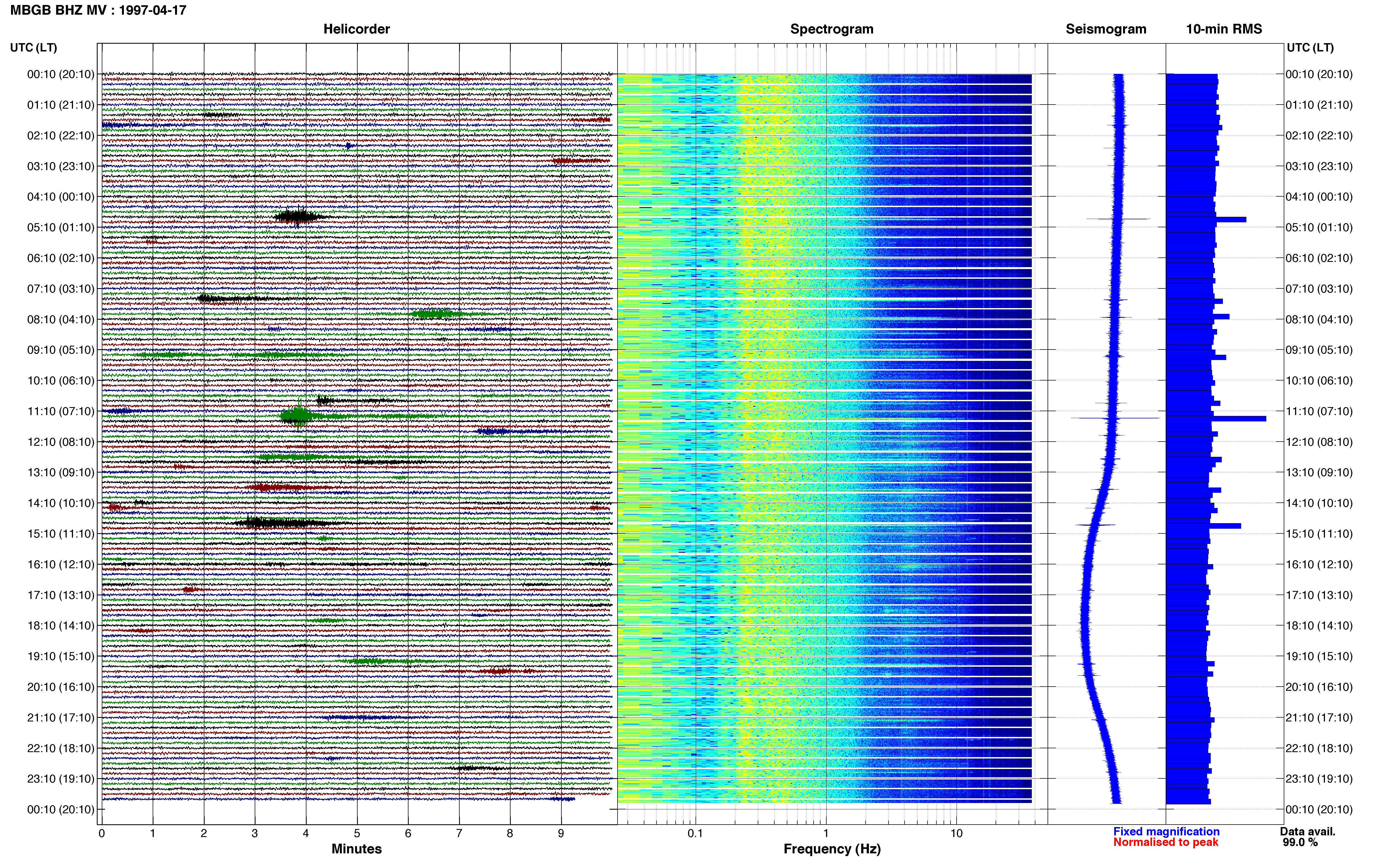Click the 'Seismogram' panel heading

pos(1106,29)
